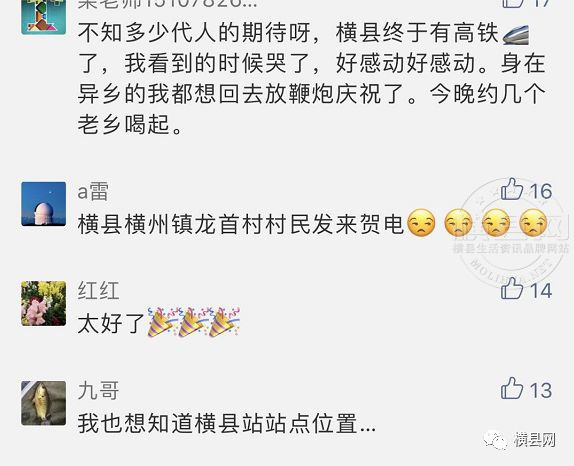This screenshot has width=574, height=466.
Task: Tap thumbs-up on 九哥's comment
Action: tap(511, 388)
